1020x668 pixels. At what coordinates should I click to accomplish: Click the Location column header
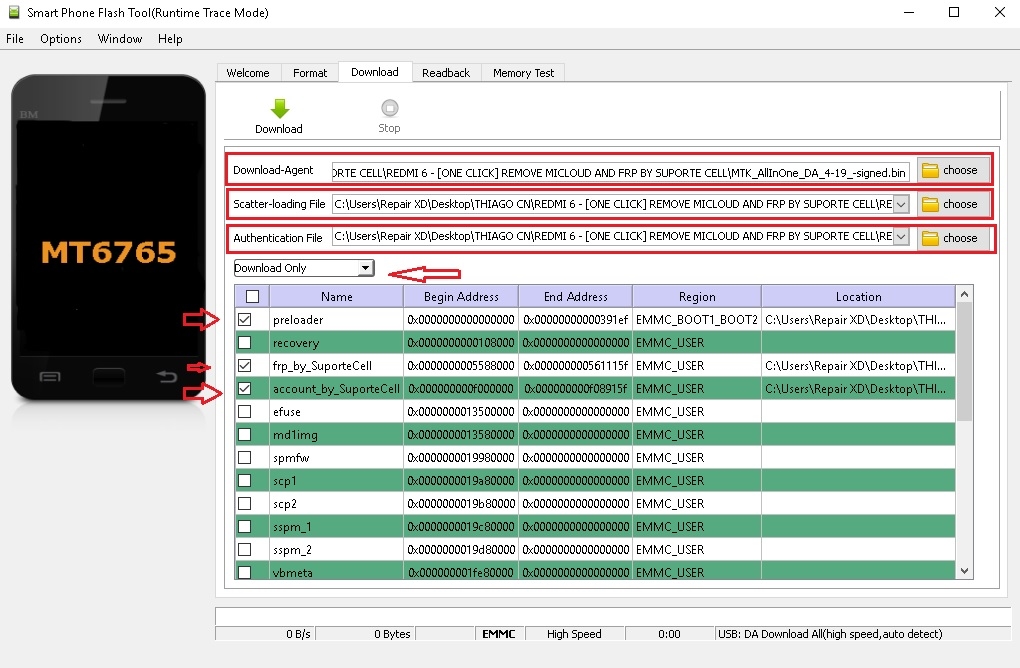pos(859,297)
